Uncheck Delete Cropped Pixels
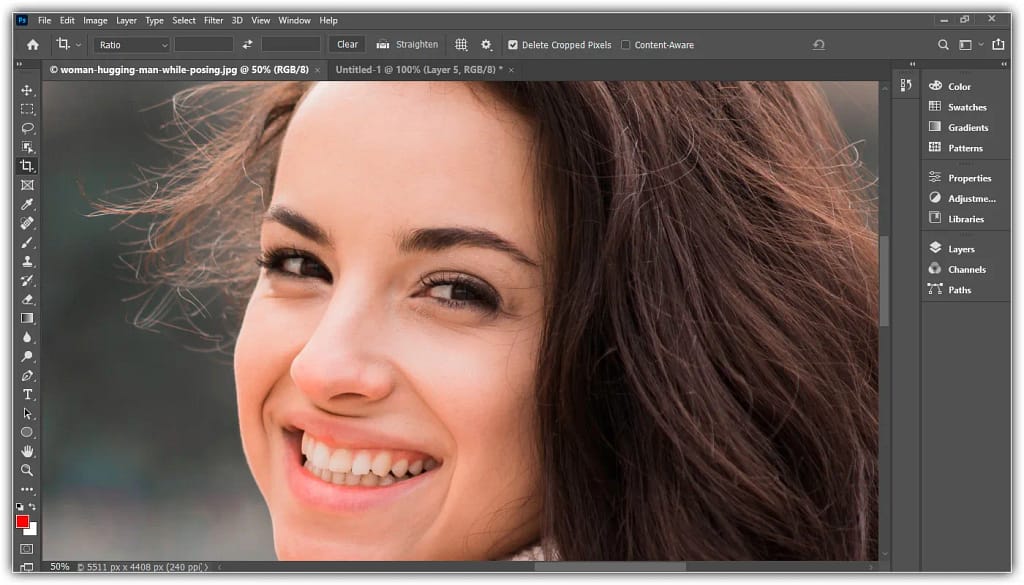 (511, 44)
